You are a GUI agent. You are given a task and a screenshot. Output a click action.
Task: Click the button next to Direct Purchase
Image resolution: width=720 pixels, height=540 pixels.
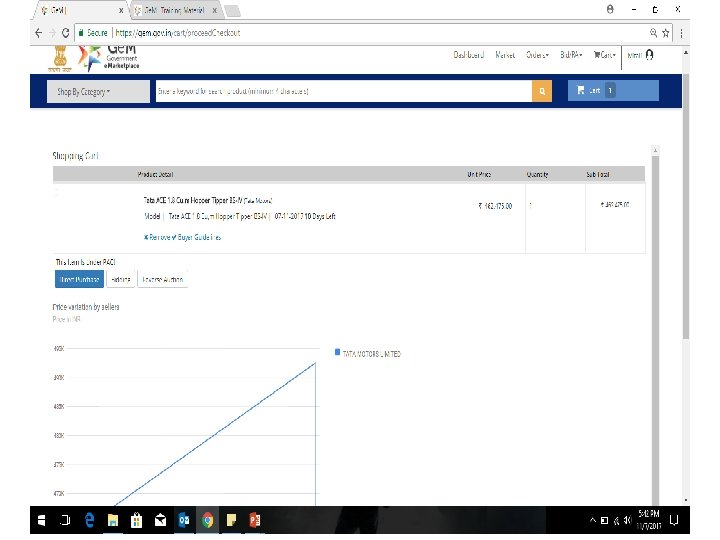121,279
